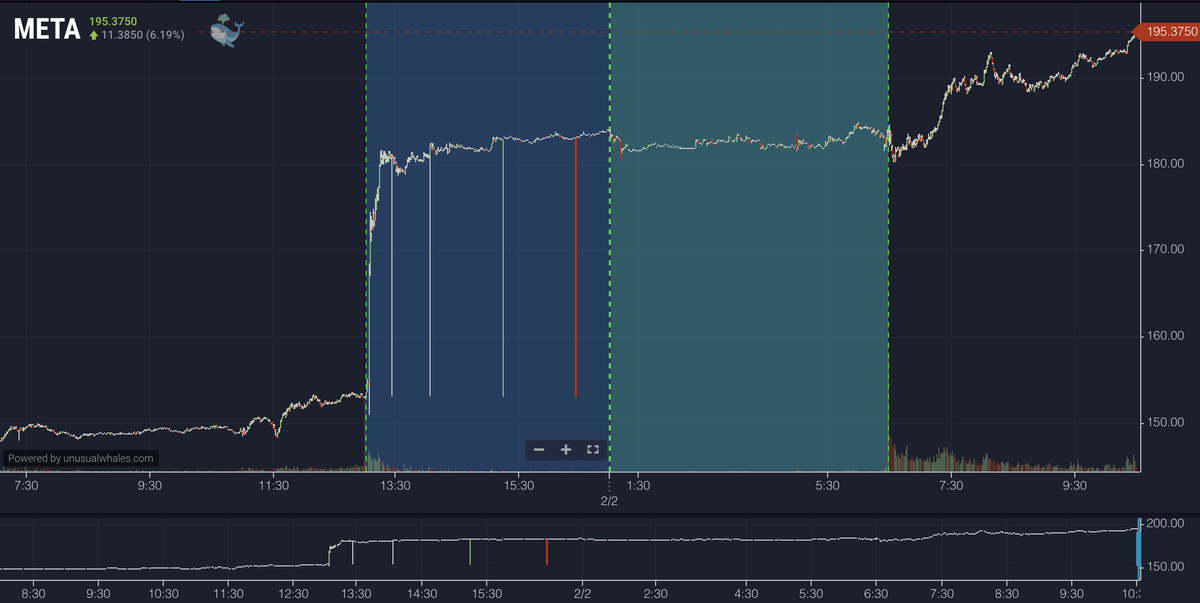Select the red volume spike candle on chart
The width and height of the screenshot is (1200, 603).
[577, 270]
